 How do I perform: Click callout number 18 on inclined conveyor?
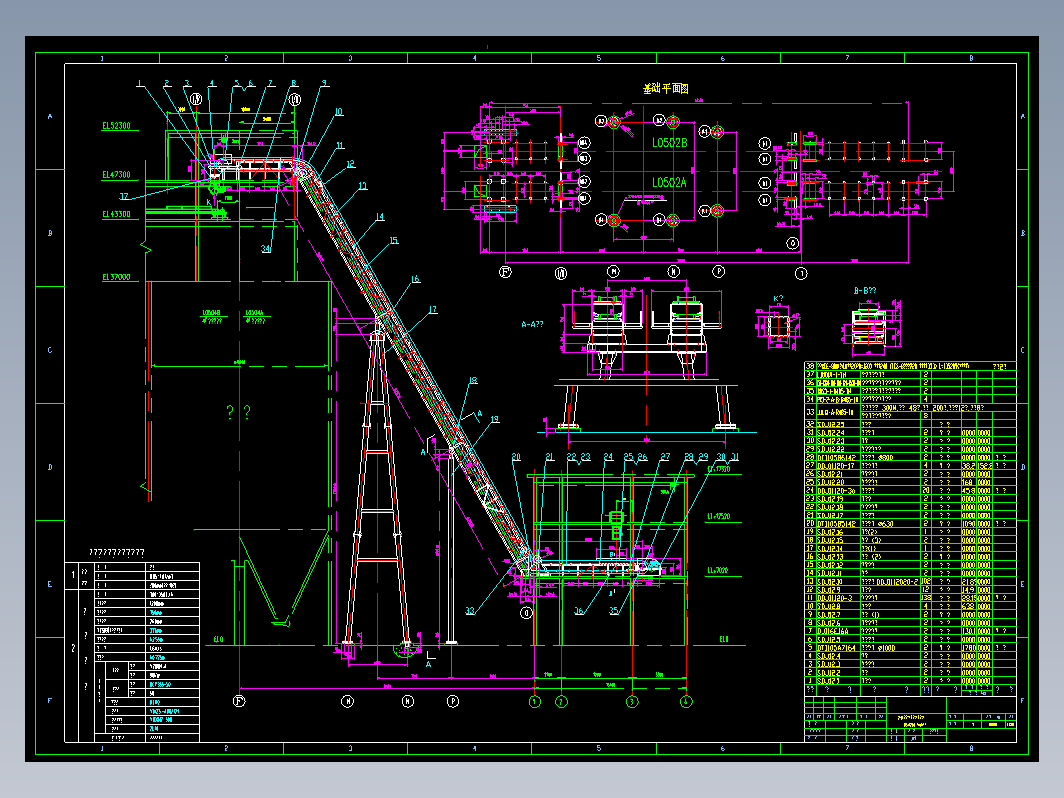point(473,380)
